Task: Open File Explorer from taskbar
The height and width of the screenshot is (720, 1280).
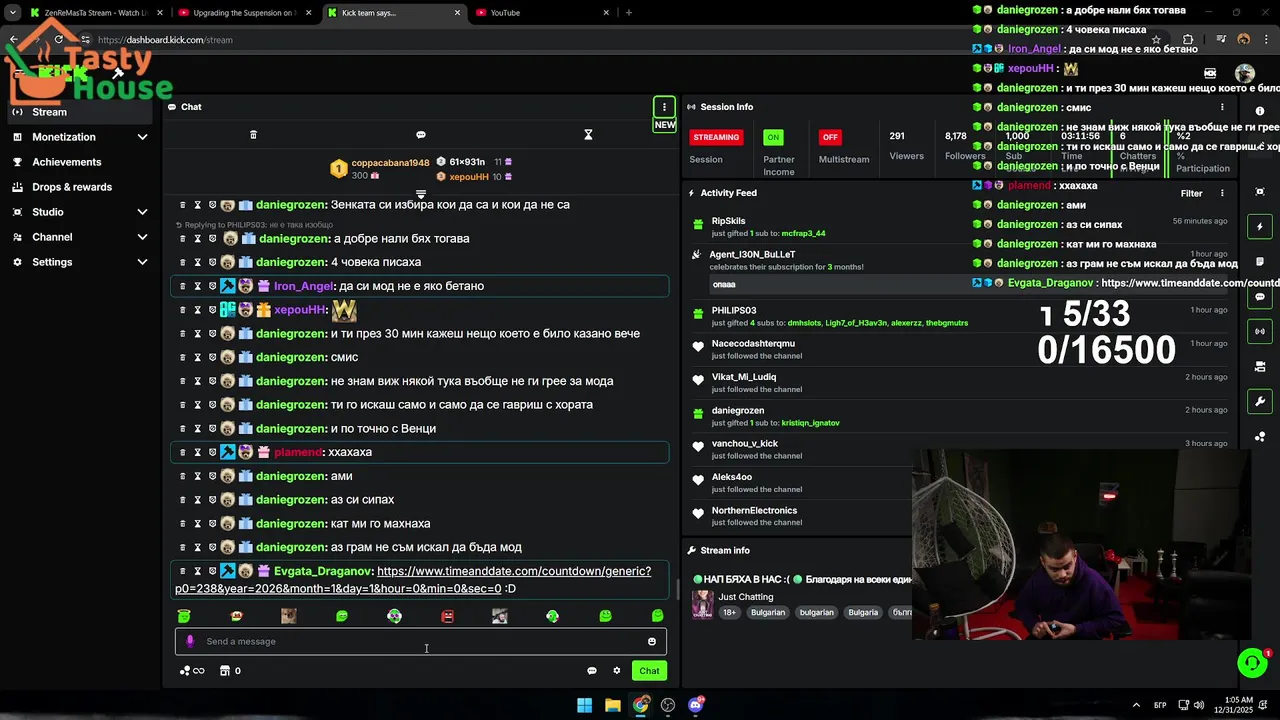Action: coord(612,705)
